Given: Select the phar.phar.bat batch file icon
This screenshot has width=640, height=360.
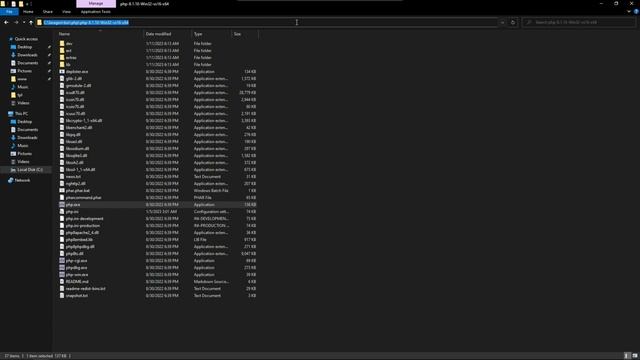Looking at the screenshot, I should pos(62,191).
